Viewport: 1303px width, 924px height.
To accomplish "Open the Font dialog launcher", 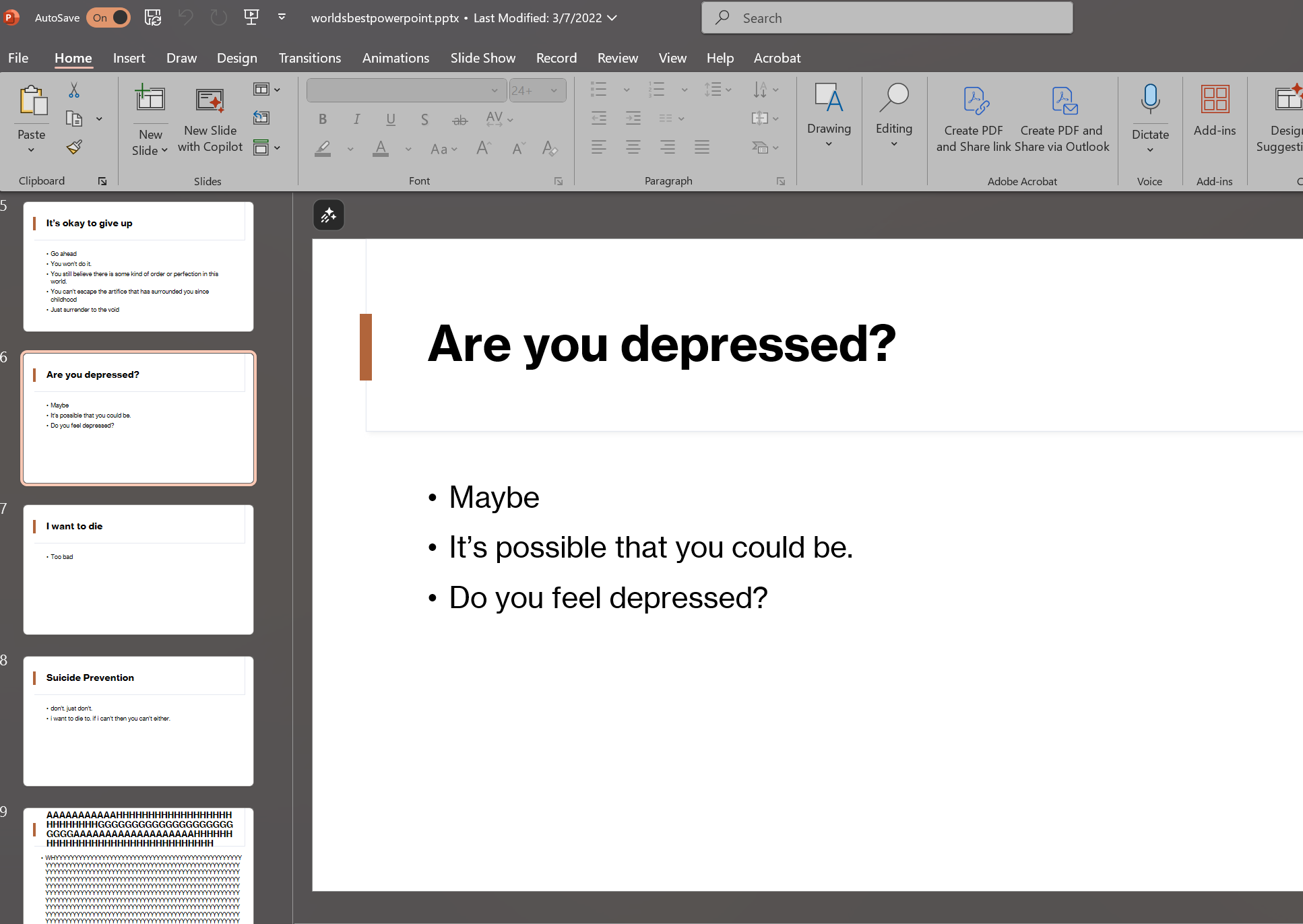I will pyautogui.click(x=559, y=181).
